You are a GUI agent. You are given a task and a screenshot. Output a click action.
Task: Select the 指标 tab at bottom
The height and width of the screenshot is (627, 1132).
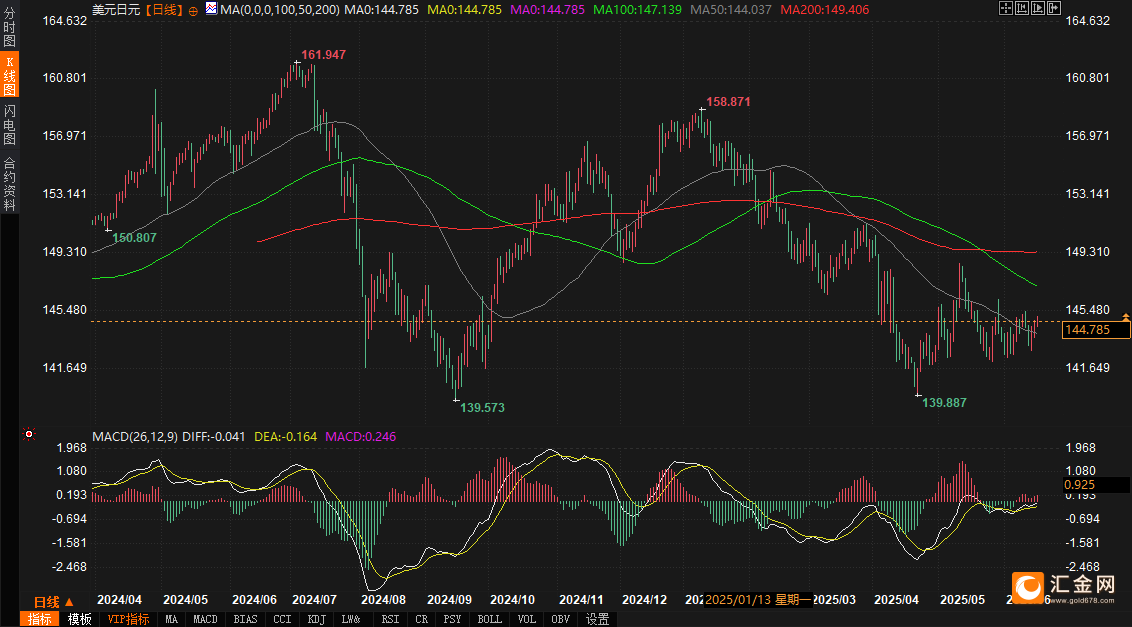(40, 619)
